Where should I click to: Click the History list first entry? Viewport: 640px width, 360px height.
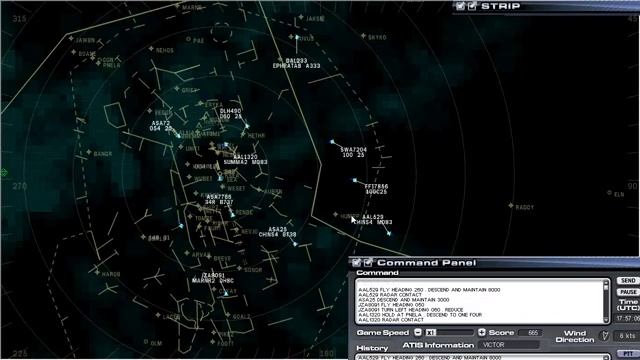pyautogui.click(x=429, y=358)
